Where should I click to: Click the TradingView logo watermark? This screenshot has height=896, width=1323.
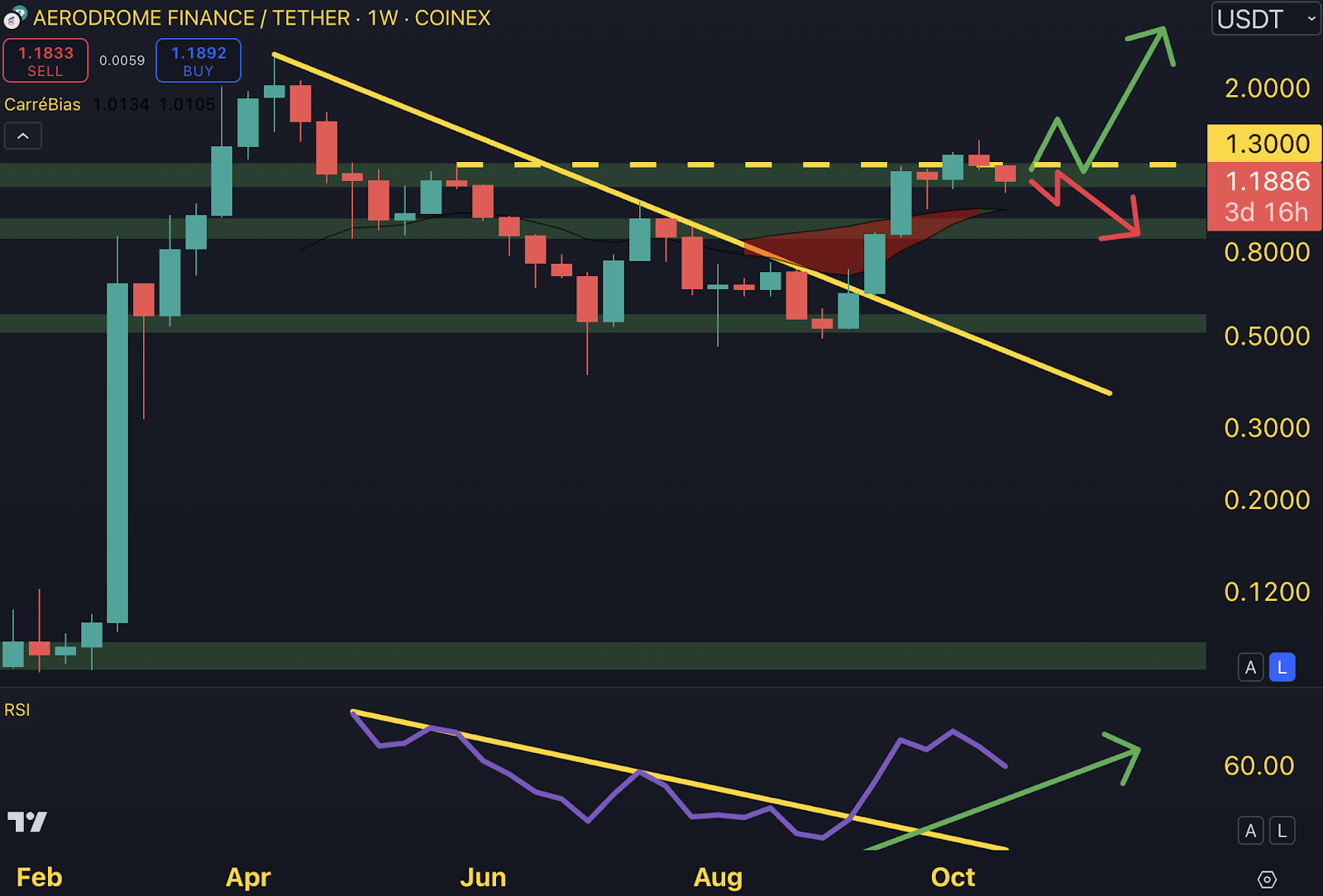tap(27, 822)
